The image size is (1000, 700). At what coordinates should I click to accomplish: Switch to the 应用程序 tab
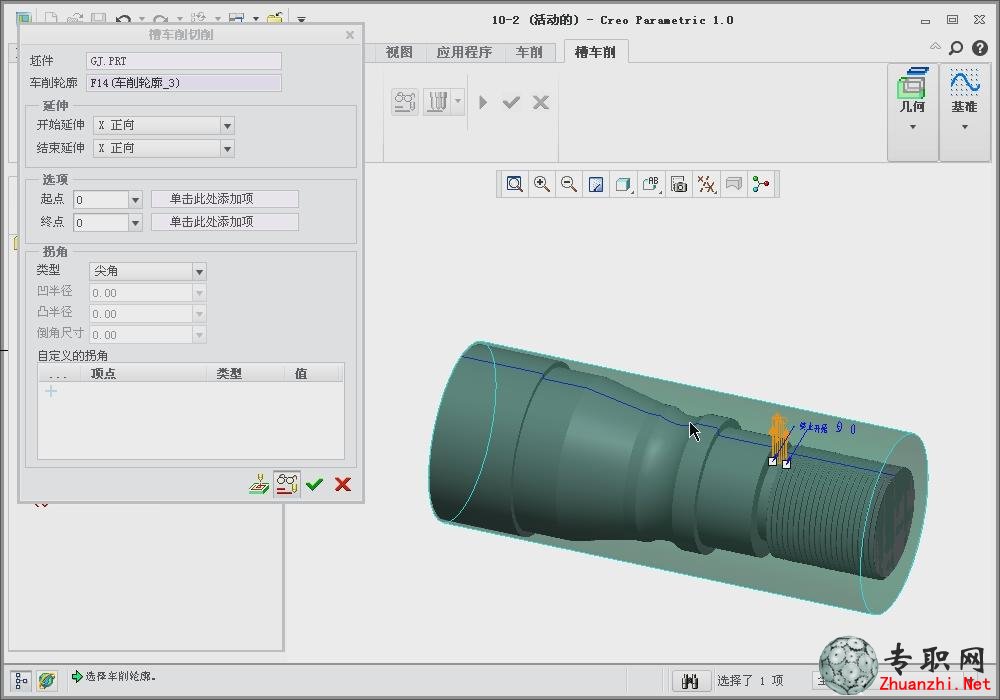[x=464, y=52]
